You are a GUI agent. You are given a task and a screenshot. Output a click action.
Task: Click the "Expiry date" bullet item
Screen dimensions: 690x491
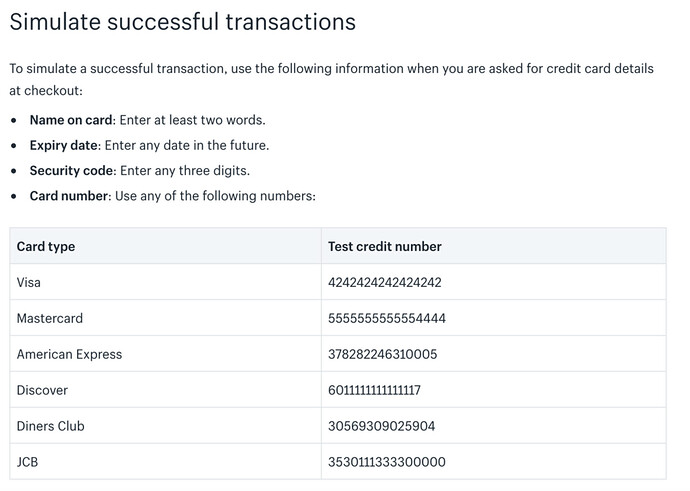[149, 145]
